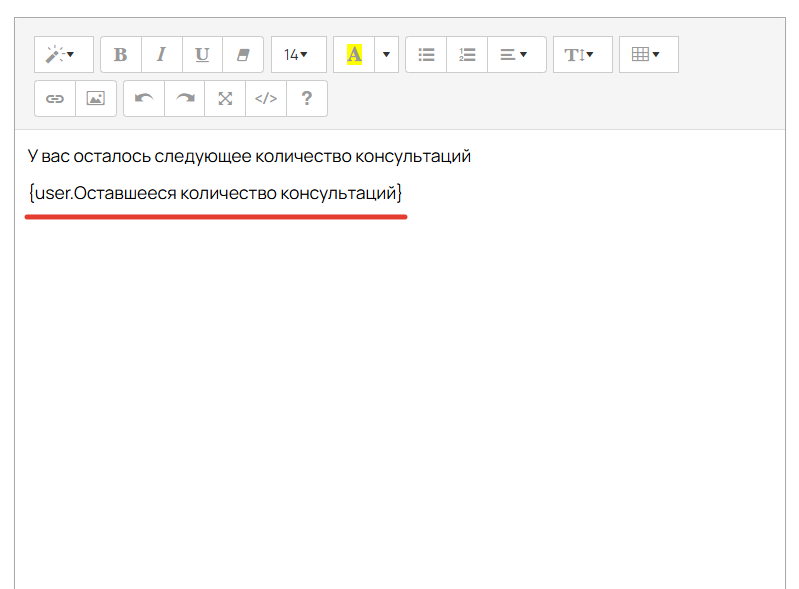The height and width of the screenshot is (589, 799).
Task: Open the font size 14 dropdown
Action: coord(297,55)
